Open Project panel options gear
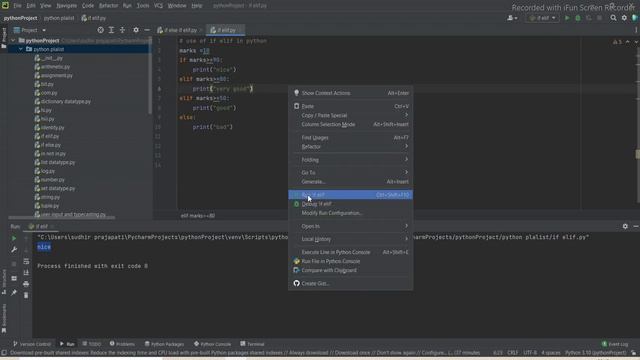The image size is (640, 360). [136, 30]
